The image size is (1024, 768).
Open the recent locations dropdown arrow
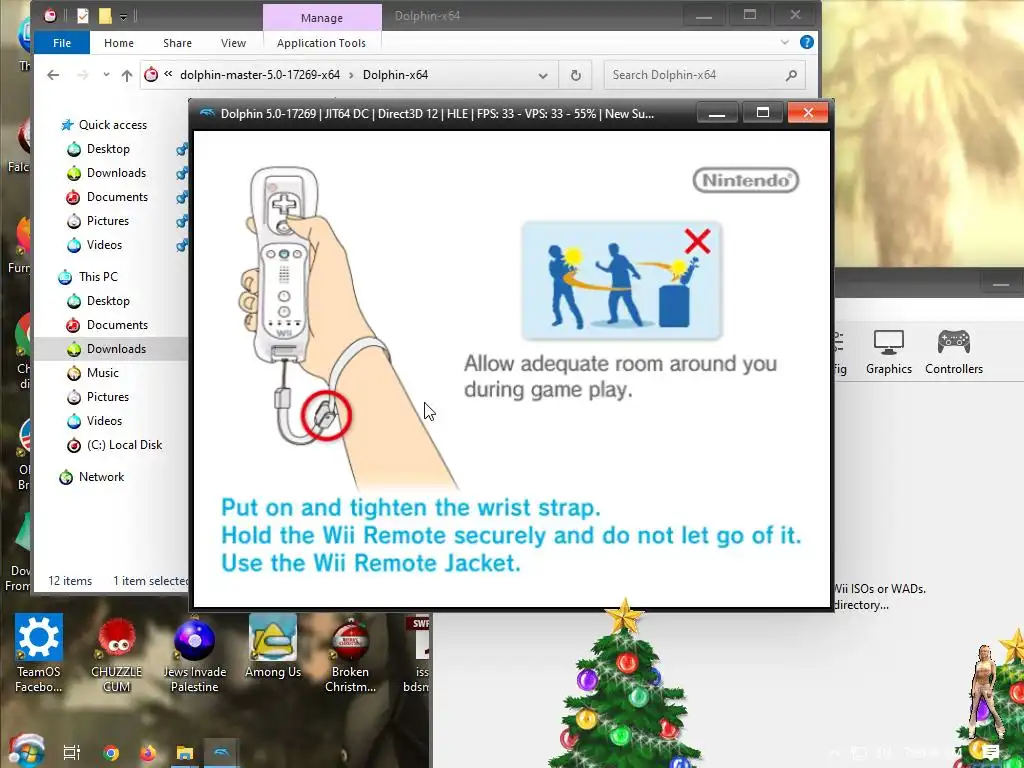(106, 75)
